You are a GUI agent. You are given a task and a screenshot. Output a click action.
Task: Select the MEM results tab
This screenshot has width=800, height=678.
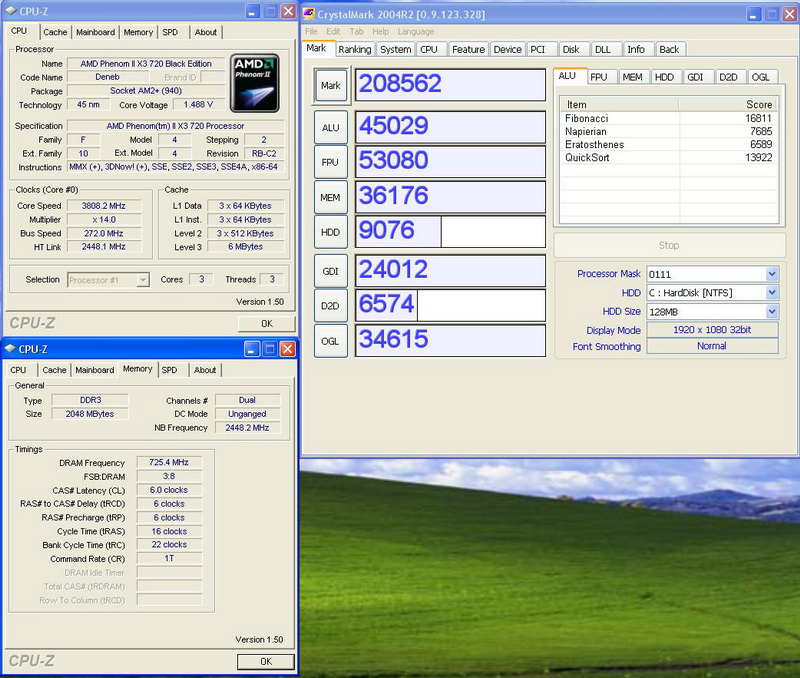[x=632, y=76]
